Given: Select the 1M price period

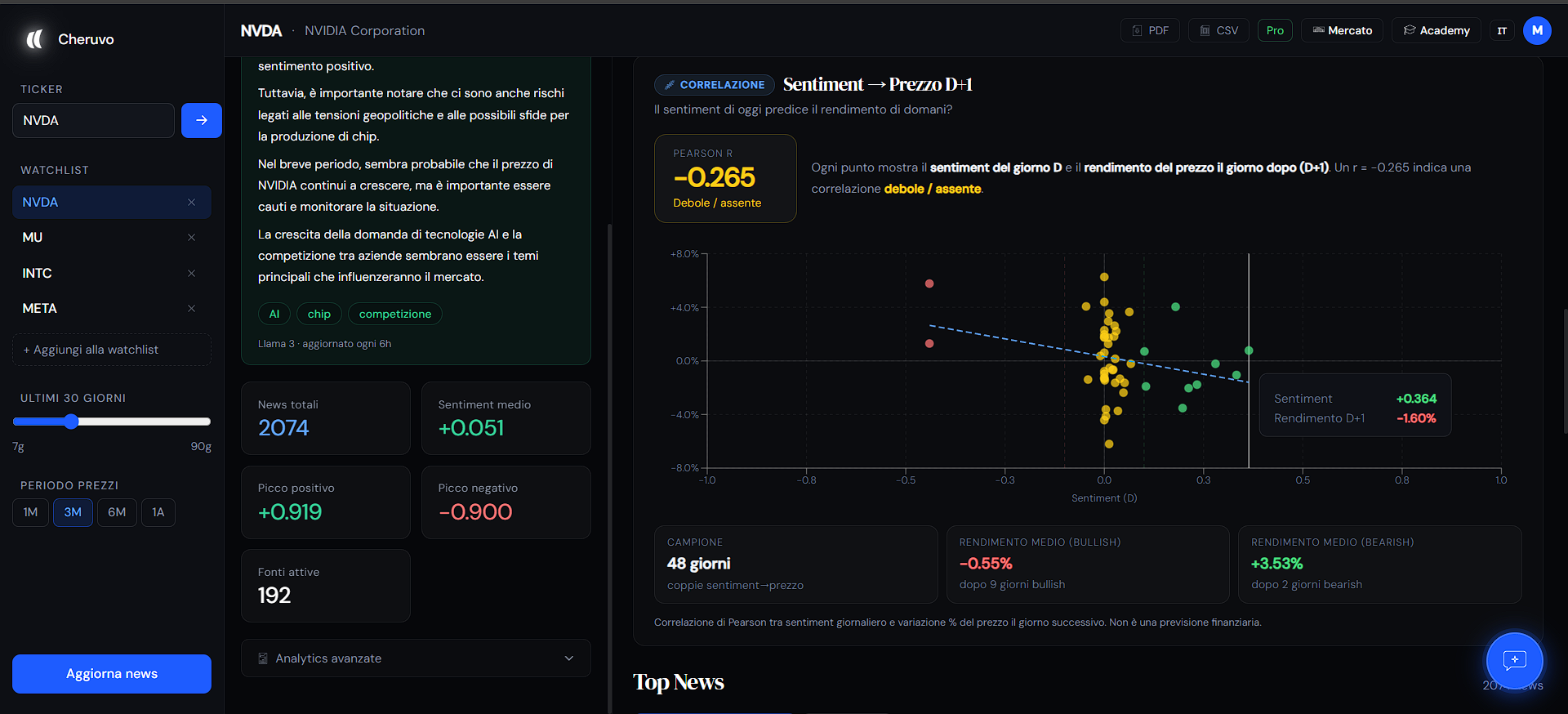Looking at the screenshot, I should point(31,512).
